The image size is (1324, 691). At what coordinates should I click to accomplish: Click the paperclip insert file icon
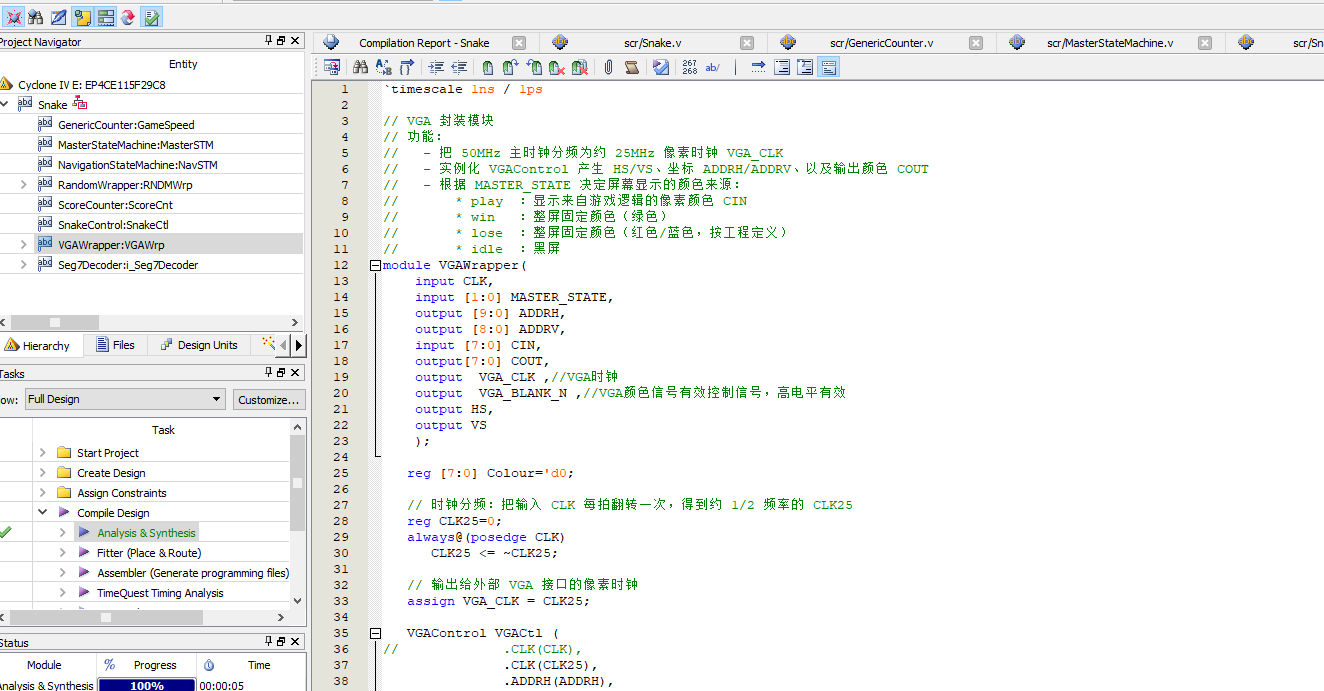[x=608, y=67]
